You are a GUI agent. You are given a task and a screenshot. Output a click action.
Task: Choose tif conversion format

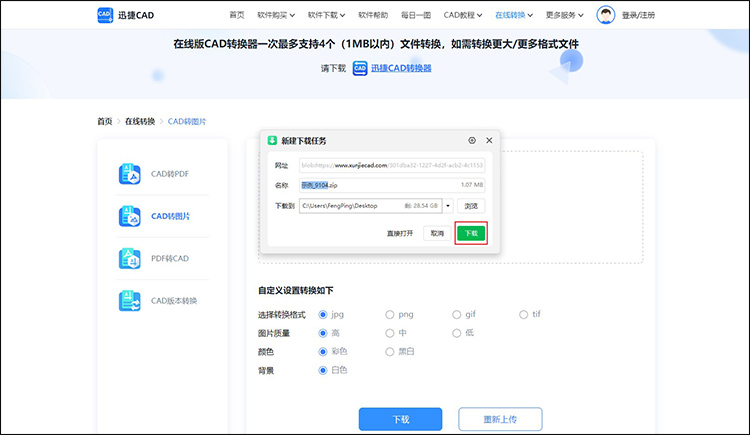(x=524, y=314)
